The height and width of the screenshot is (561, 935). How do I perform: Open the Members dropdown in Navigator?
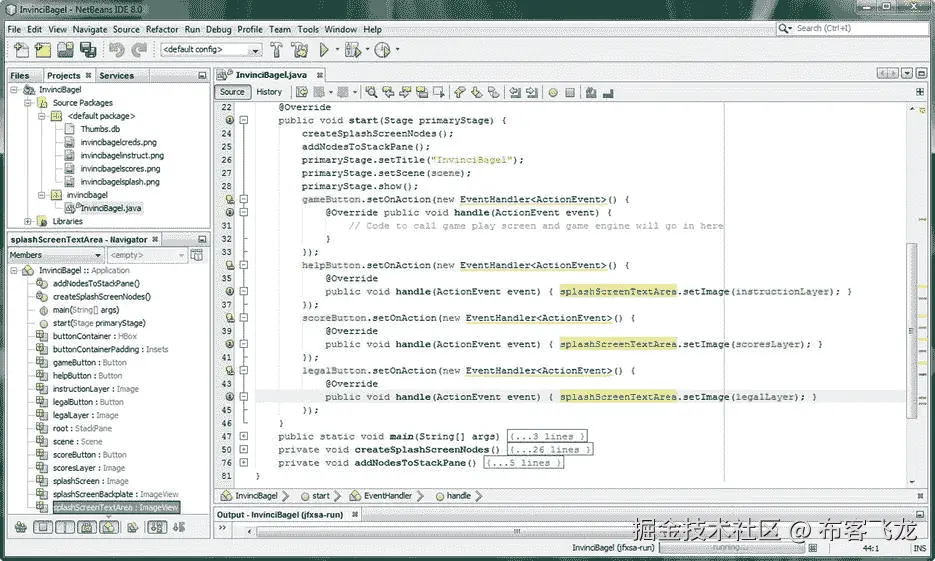point(55,255)
